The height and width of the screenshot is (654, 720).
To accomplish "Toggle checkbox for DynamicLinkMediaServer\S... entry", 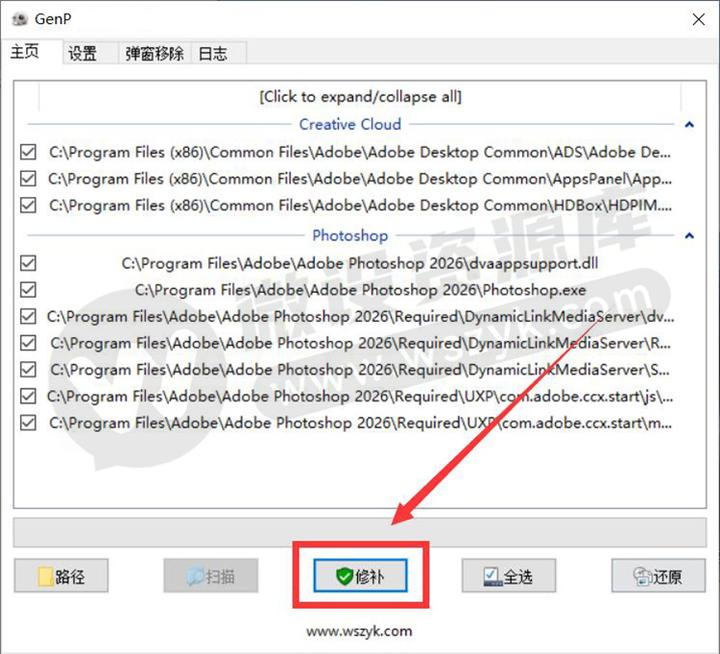I will [x=28, y=370].
